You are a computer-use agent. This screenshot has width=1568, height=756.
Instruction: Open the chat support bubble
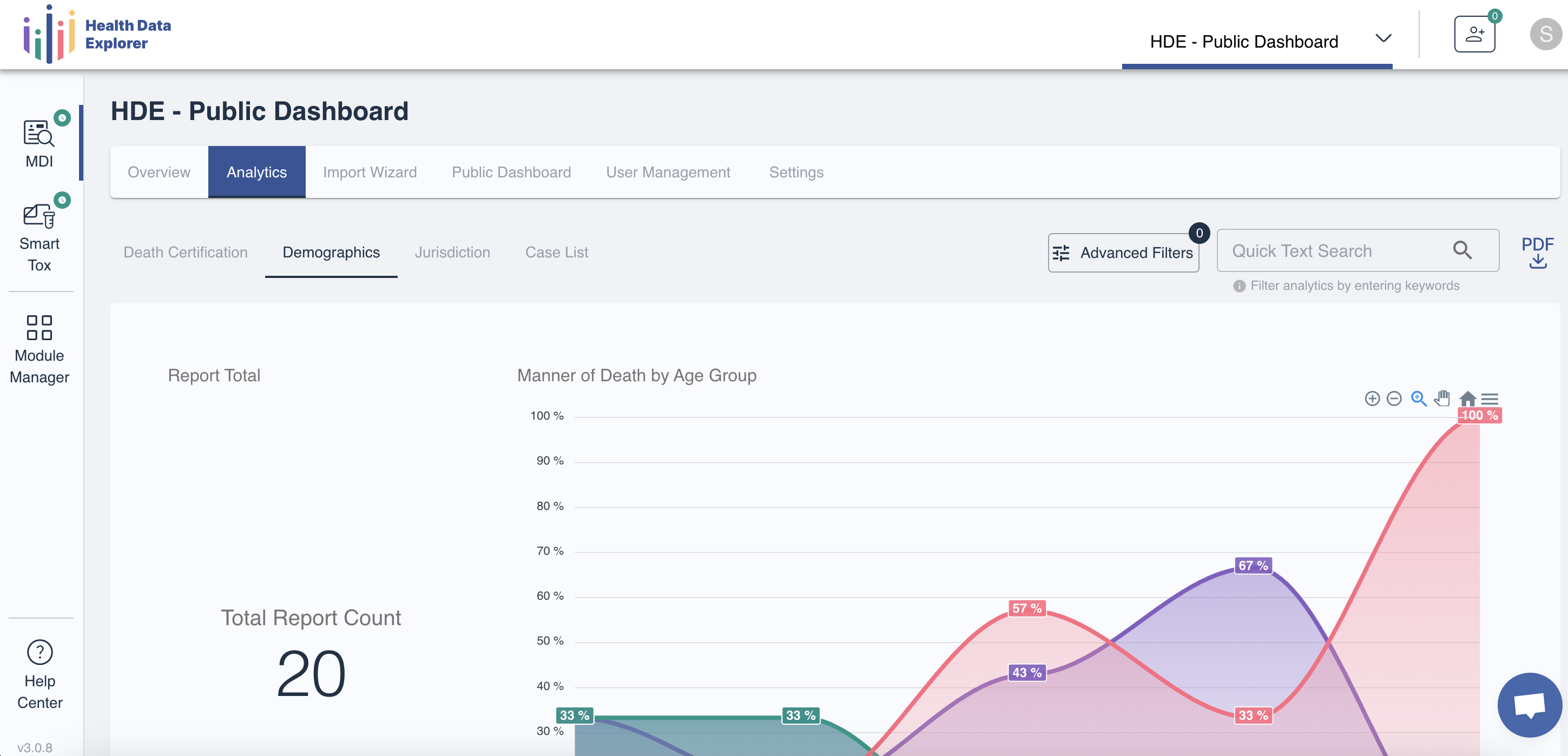[1530, 705]
